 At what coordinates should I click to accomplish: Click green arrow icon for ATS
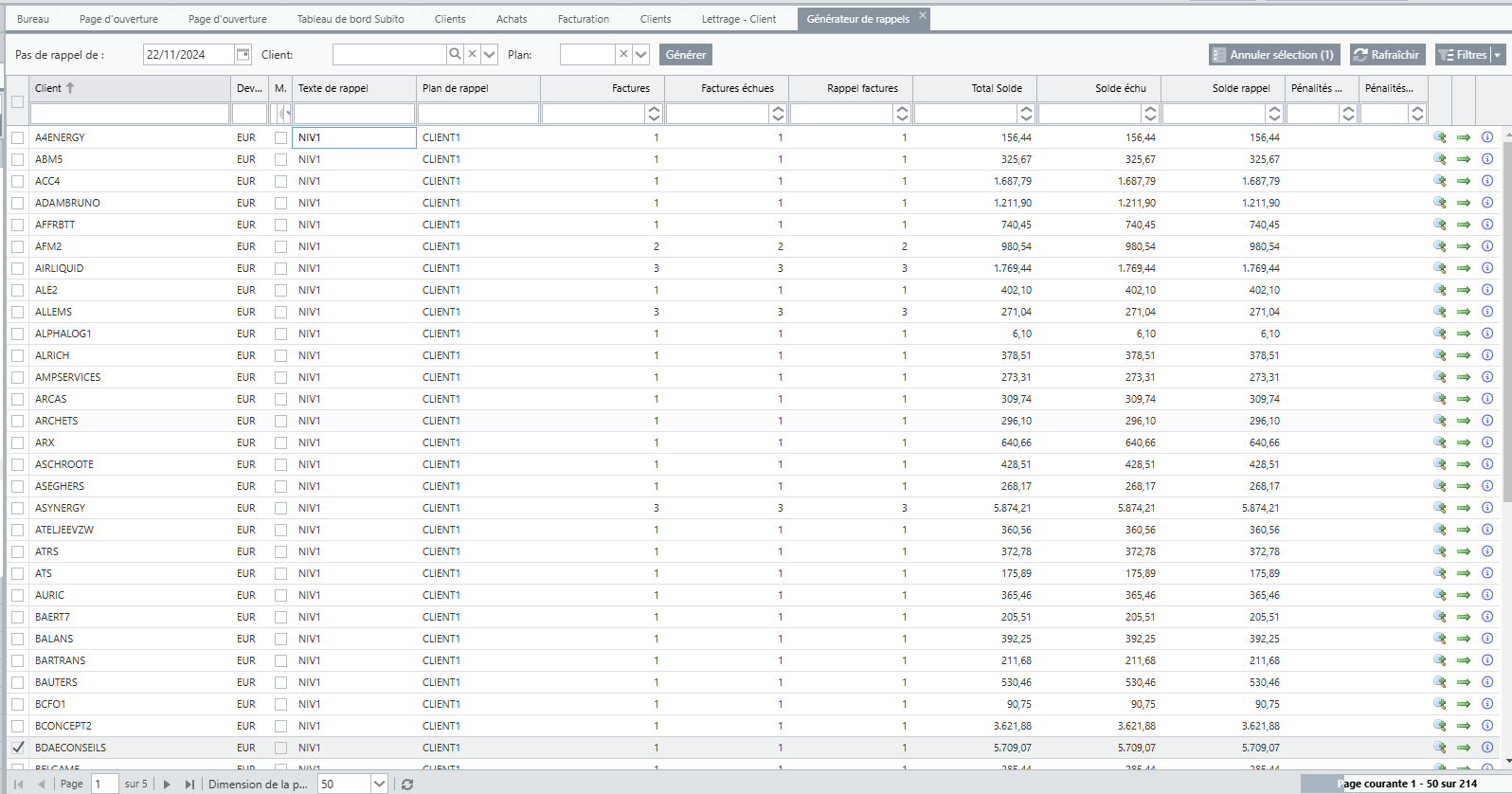click(1464, 573)
